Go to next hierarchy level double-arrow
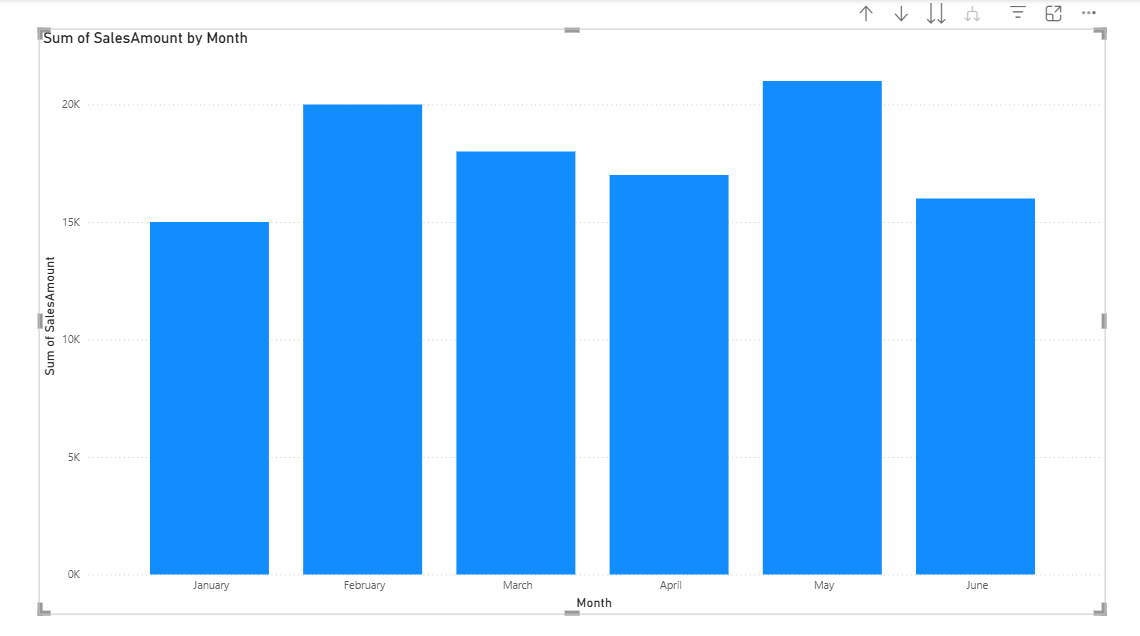This screenshot has width=1140, height=636. 936,14
